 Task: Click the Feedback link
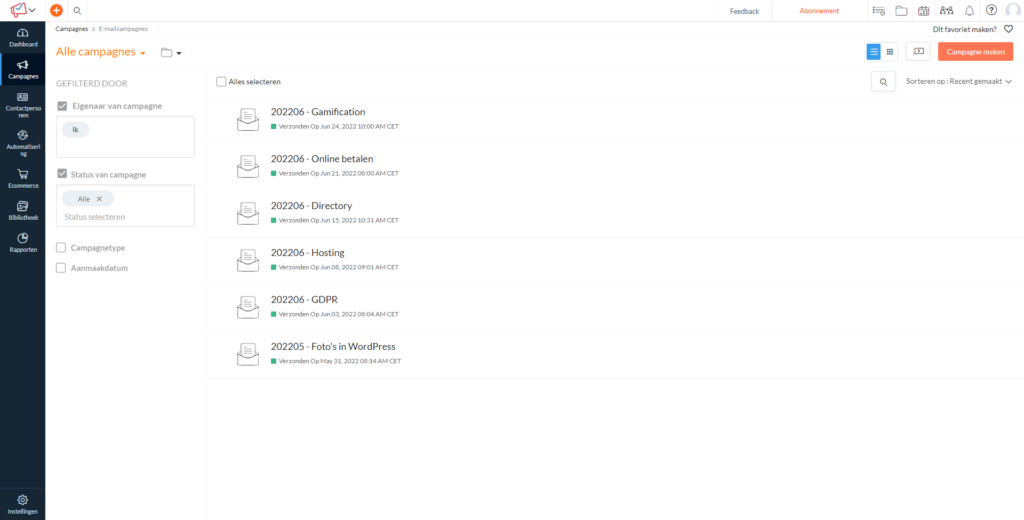tap(744, 11)
